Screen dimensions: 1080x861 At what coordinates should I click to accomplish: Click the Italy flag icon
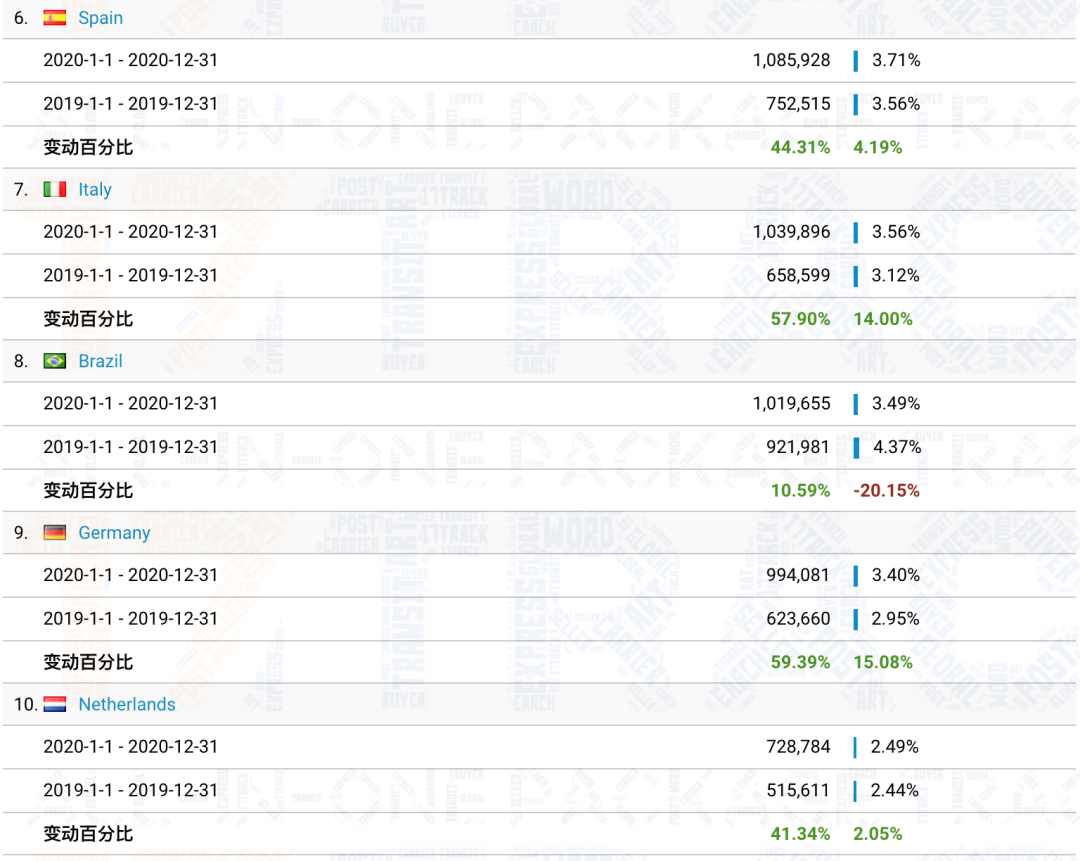tap(55, 190)
